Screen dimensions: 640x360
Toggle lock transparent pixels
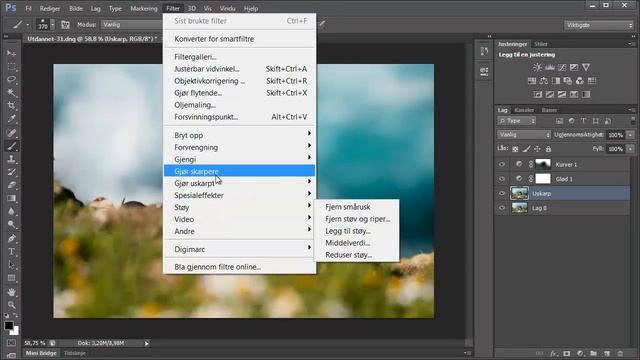coord(516,149)
